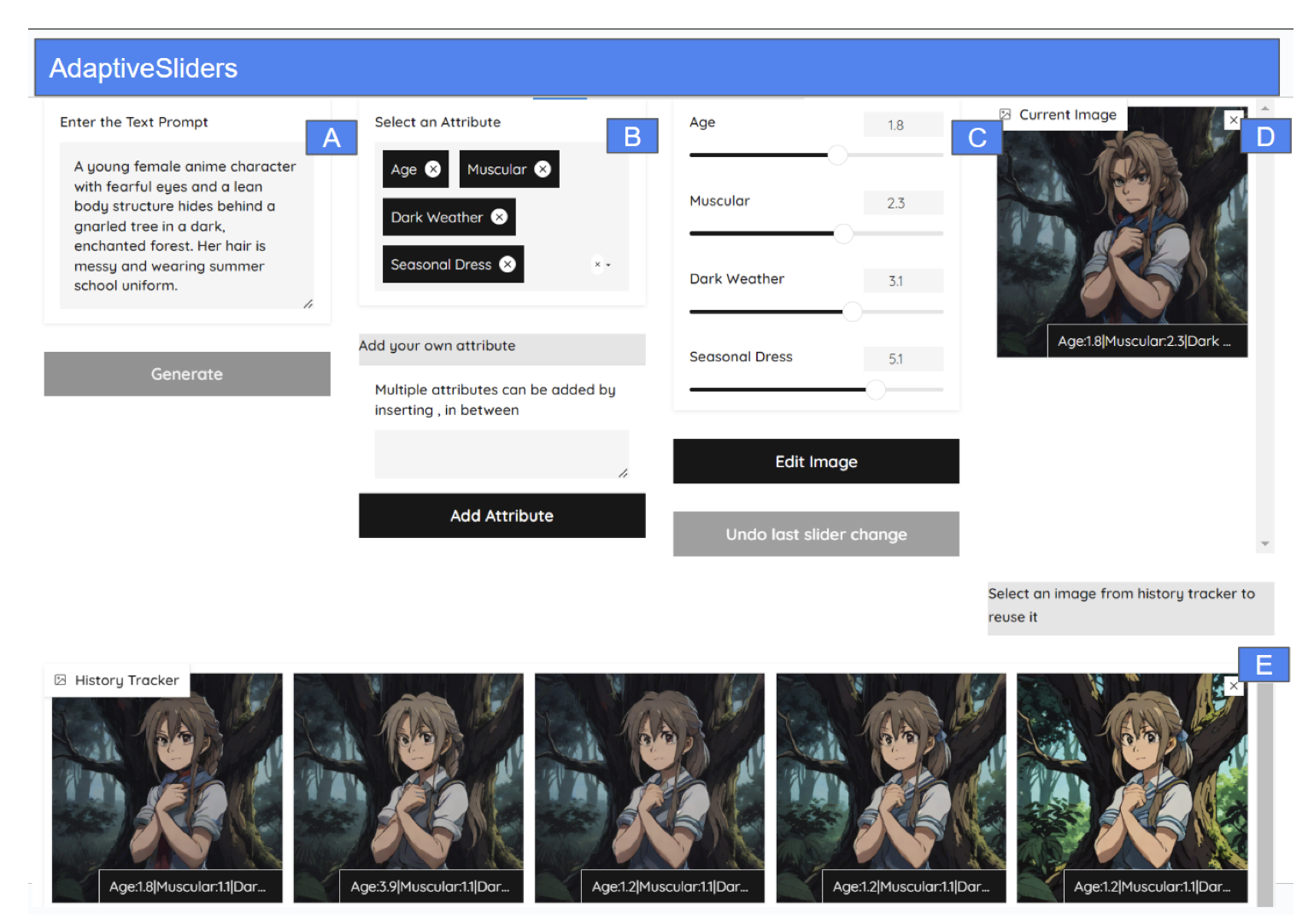Screen dimensions: 1314x924
Task: Remove the Muscular attribute chip
Action: [543, 169]
